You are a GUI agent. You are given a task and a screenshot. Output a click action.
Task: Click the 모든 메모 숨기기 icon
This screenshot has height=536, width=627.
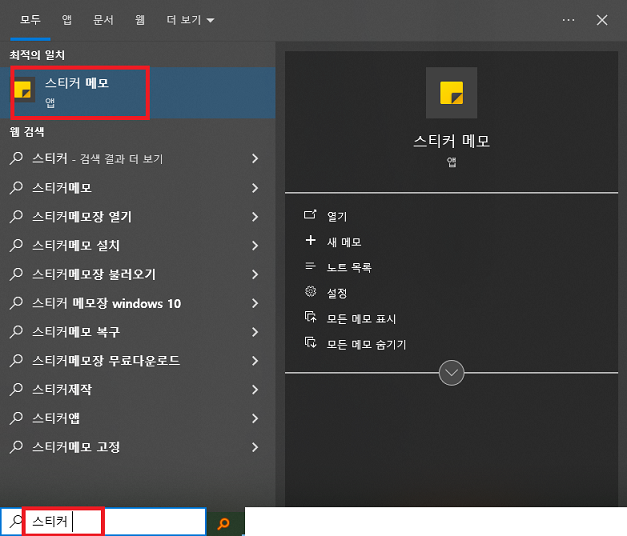pyautogui.click(x=310, y=344)
